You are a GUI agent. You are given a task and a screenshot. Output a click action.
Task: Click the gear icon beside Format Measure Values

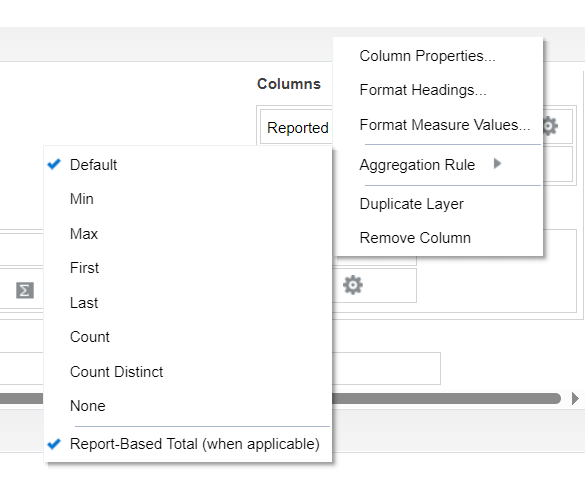pyautogui.click(x=550, y=126)
